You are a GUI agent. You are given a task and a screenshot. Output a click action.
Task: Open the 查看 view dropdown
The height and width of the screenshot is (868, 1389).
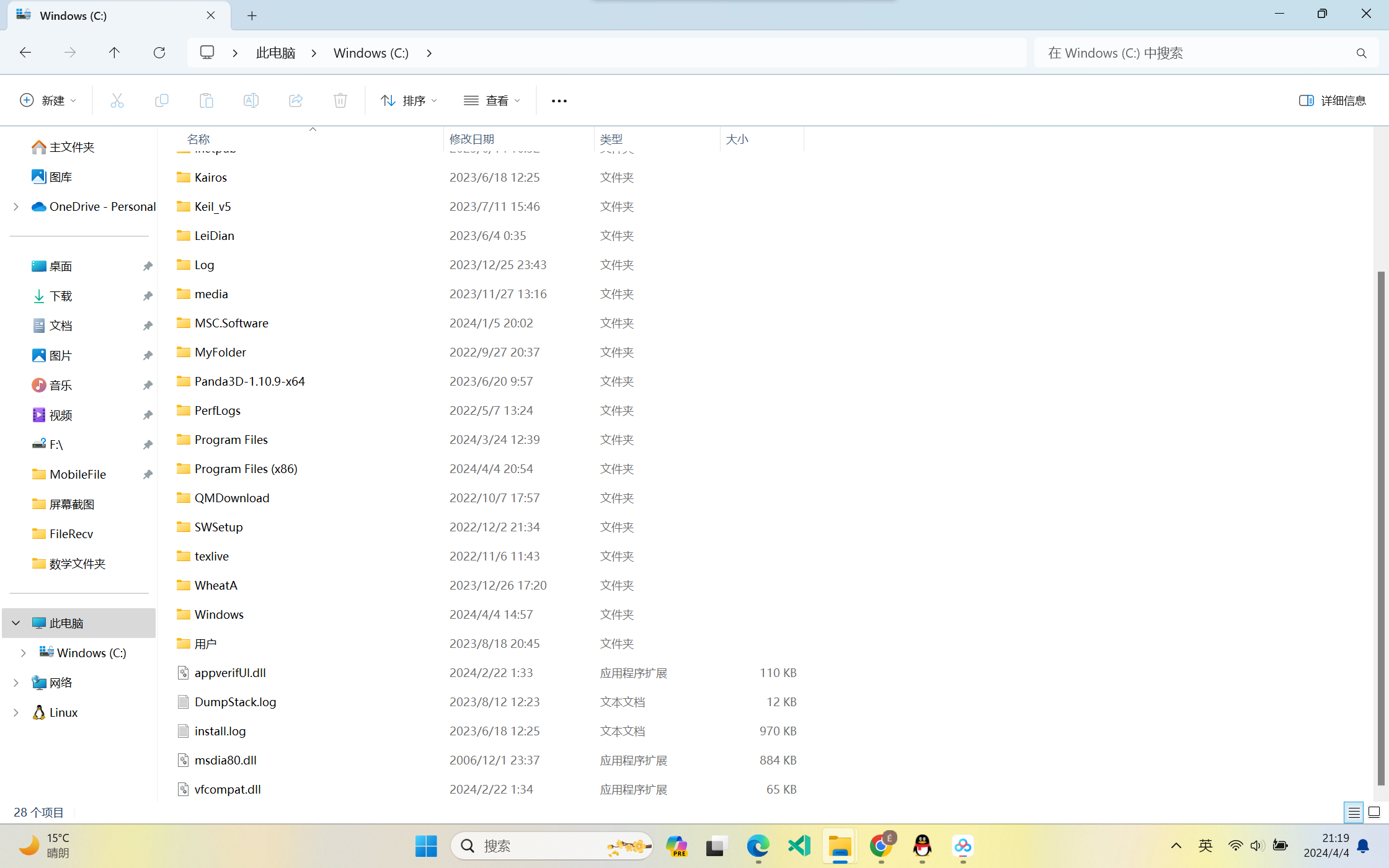(492, 100)
